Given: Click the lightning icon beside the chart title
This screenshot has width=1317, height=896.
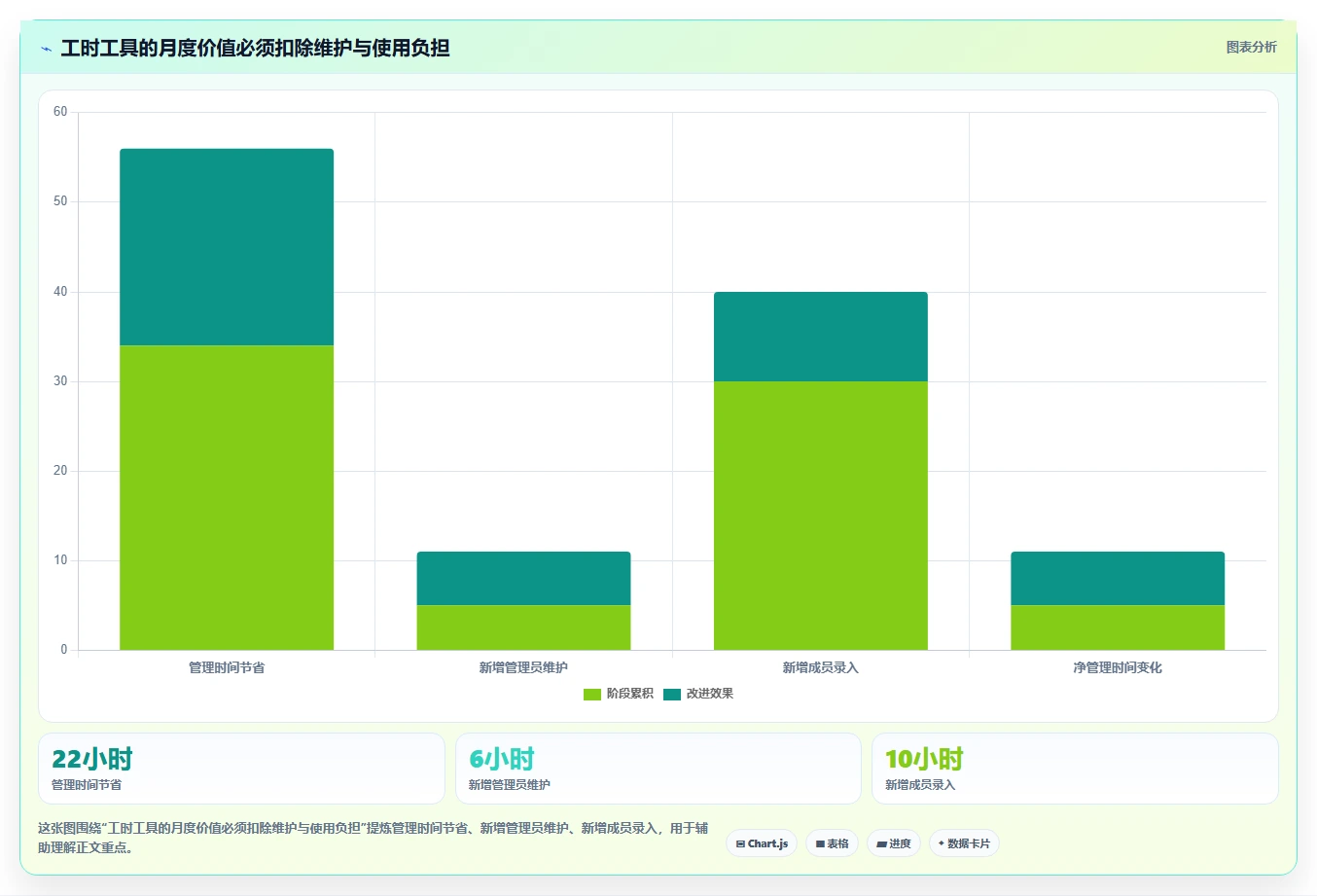Looking at the screenshot, I should pos(46,49).
